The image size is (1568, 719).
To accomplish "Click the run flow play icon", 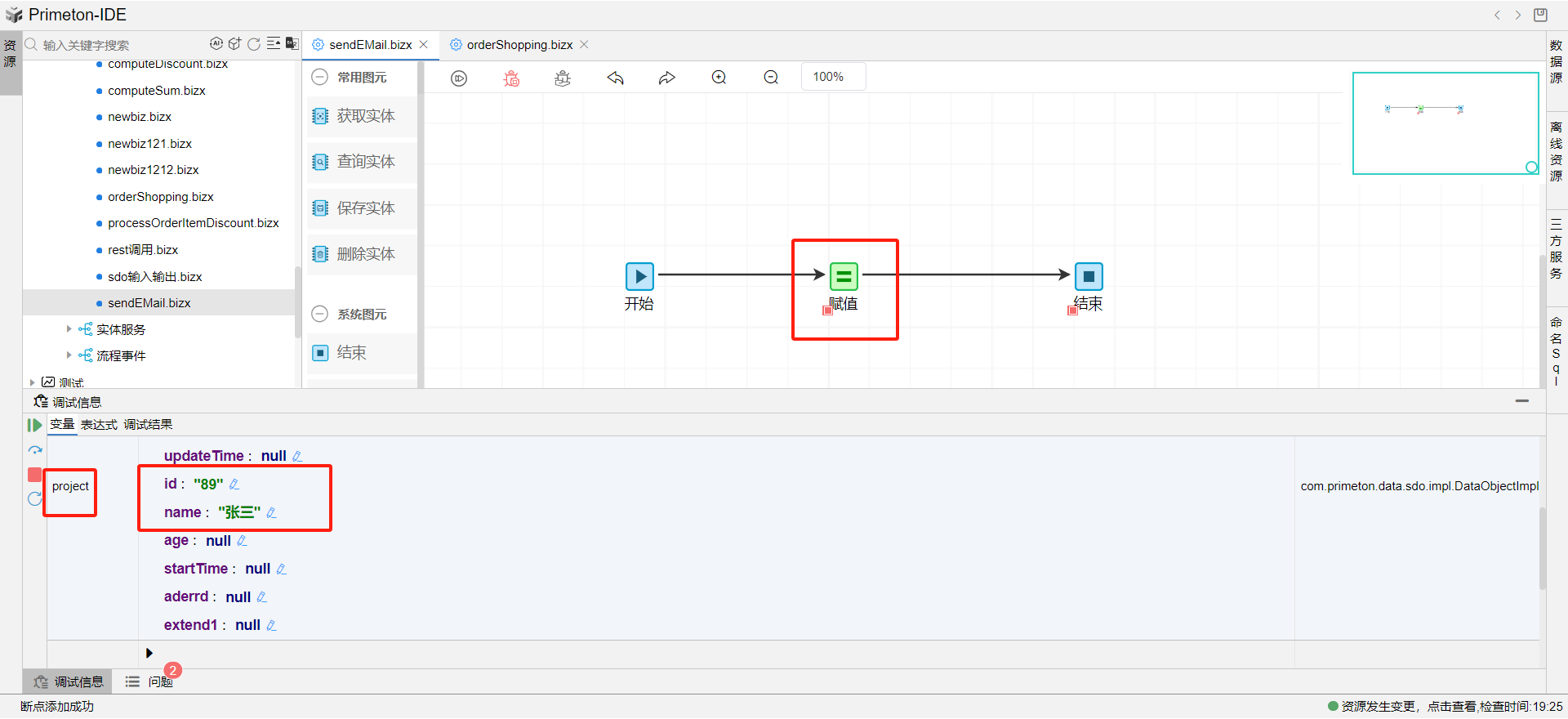I will [x=459, y=78].
